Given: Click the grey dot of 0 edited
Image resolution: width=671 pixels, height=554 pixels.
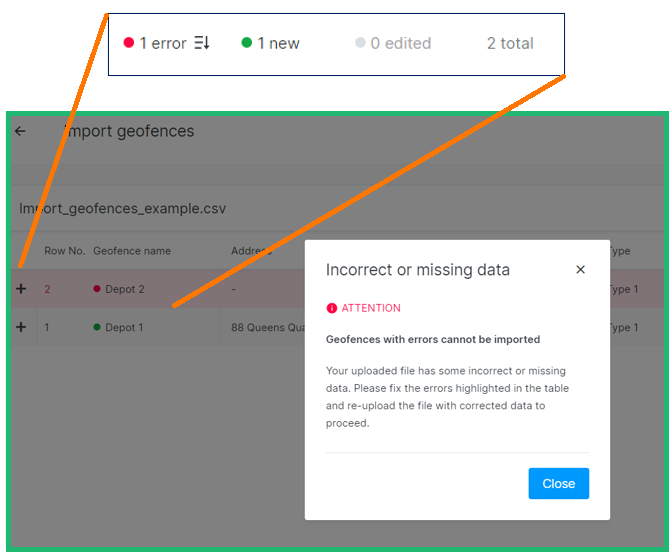Looking at the screenshot, I should (360, 43).
